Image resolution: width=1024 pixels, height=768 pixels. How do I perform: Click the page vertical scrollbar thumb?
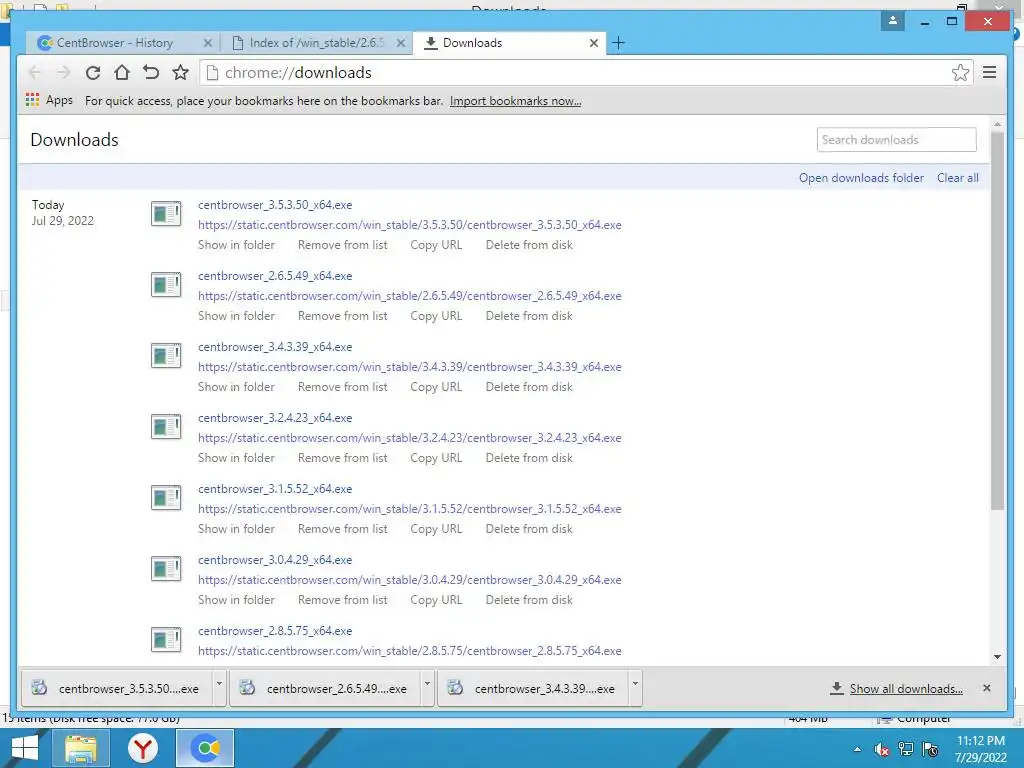click(x=997, y=320)
